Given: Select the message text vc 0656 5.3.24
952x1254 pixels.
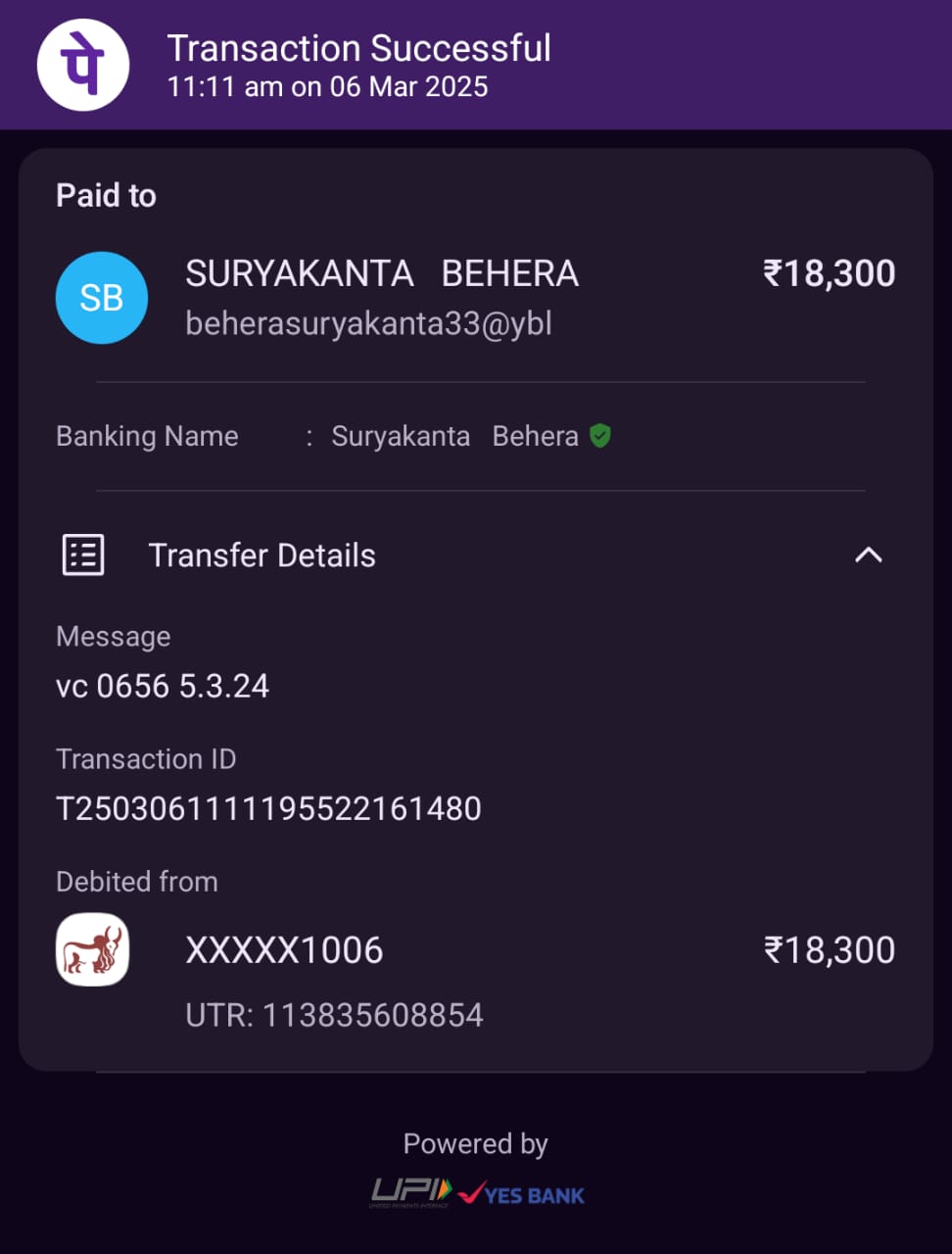Looking at the screenshot, I should tap(163, 686).
